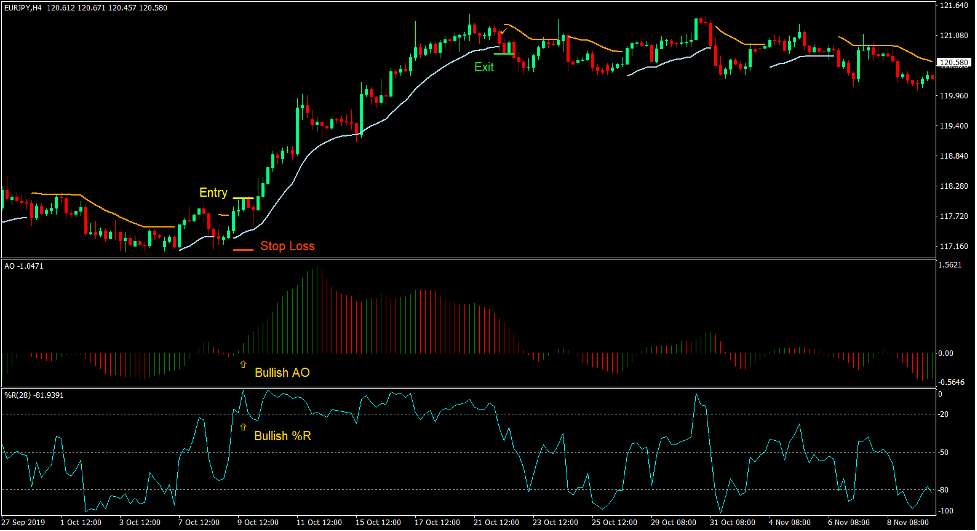Click the 121.640 price axis value
The width and height of the screenshot is (977, 531).
pos(953,6)
